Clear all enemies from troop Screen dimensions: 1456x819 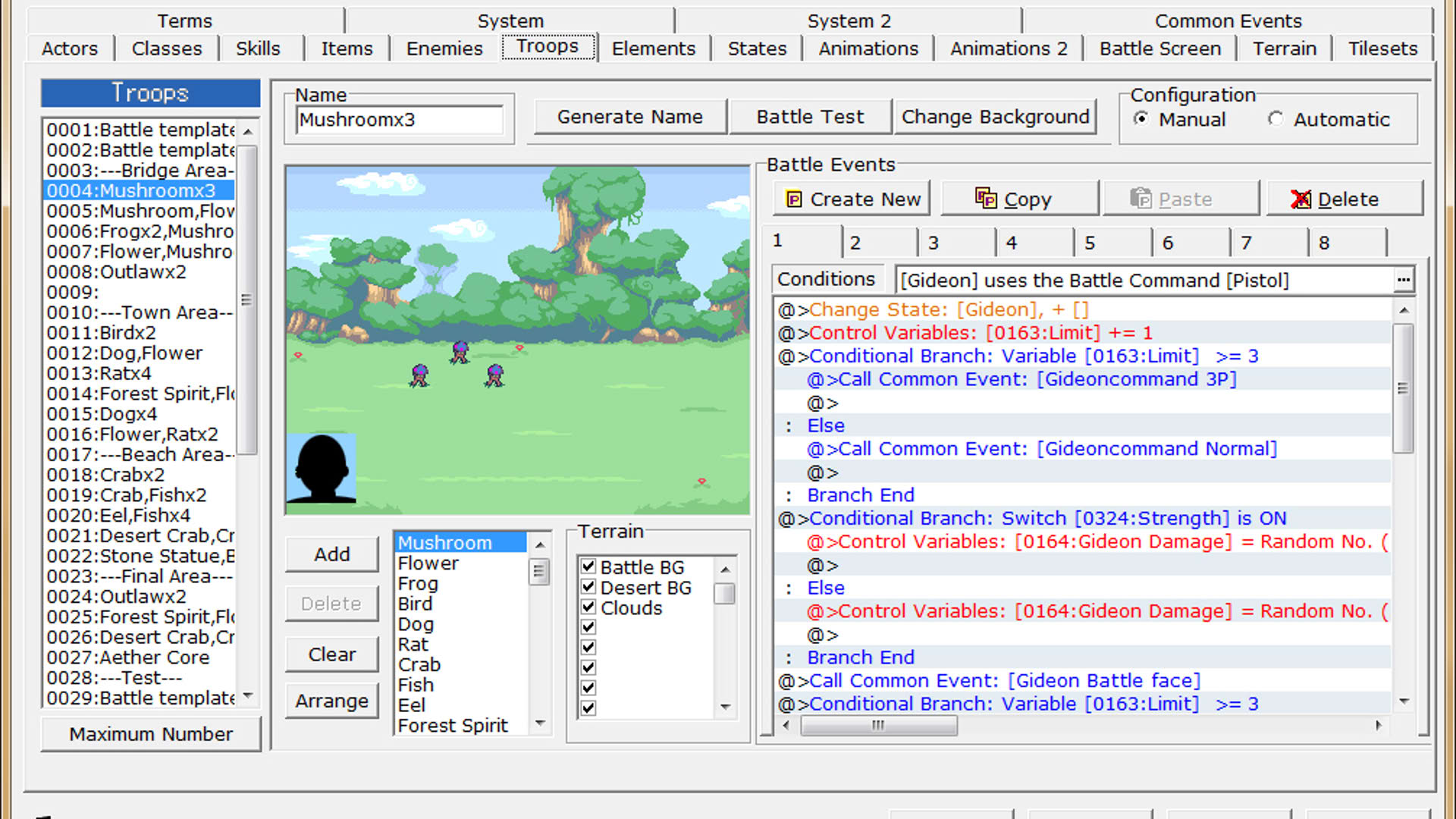332,654
